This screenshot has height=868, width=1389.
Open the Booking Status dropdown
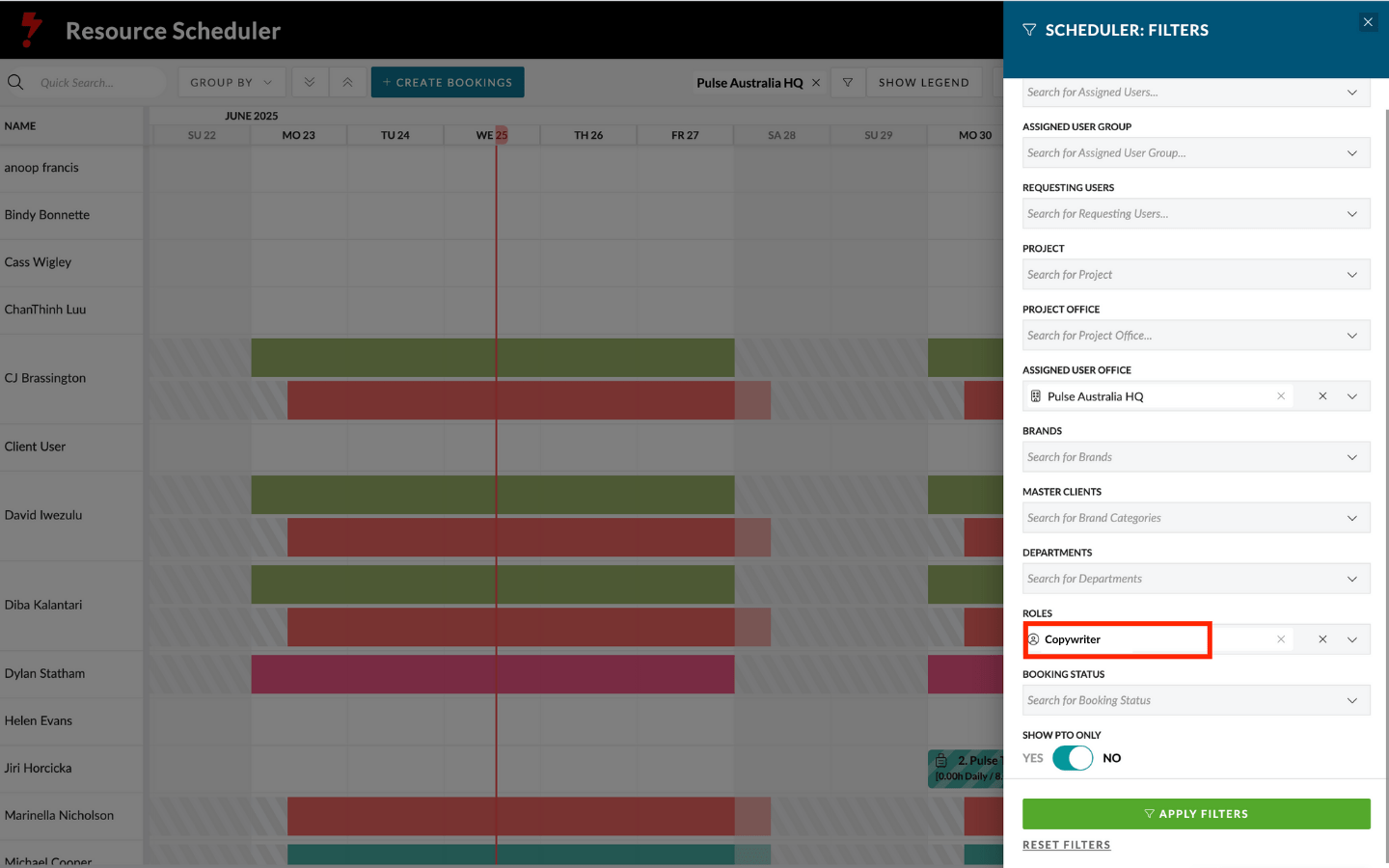click(1351, 700)
